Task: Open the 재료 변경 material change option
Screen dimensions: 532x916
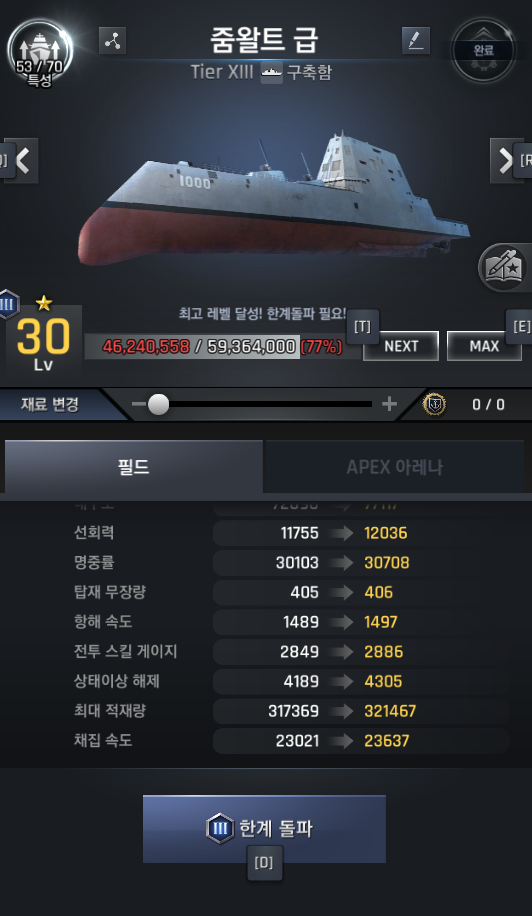Action: coord(50,404)
